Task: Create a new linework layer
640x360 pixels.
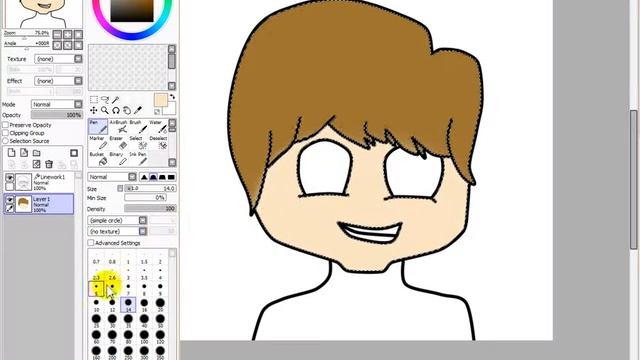Action: 24,153
